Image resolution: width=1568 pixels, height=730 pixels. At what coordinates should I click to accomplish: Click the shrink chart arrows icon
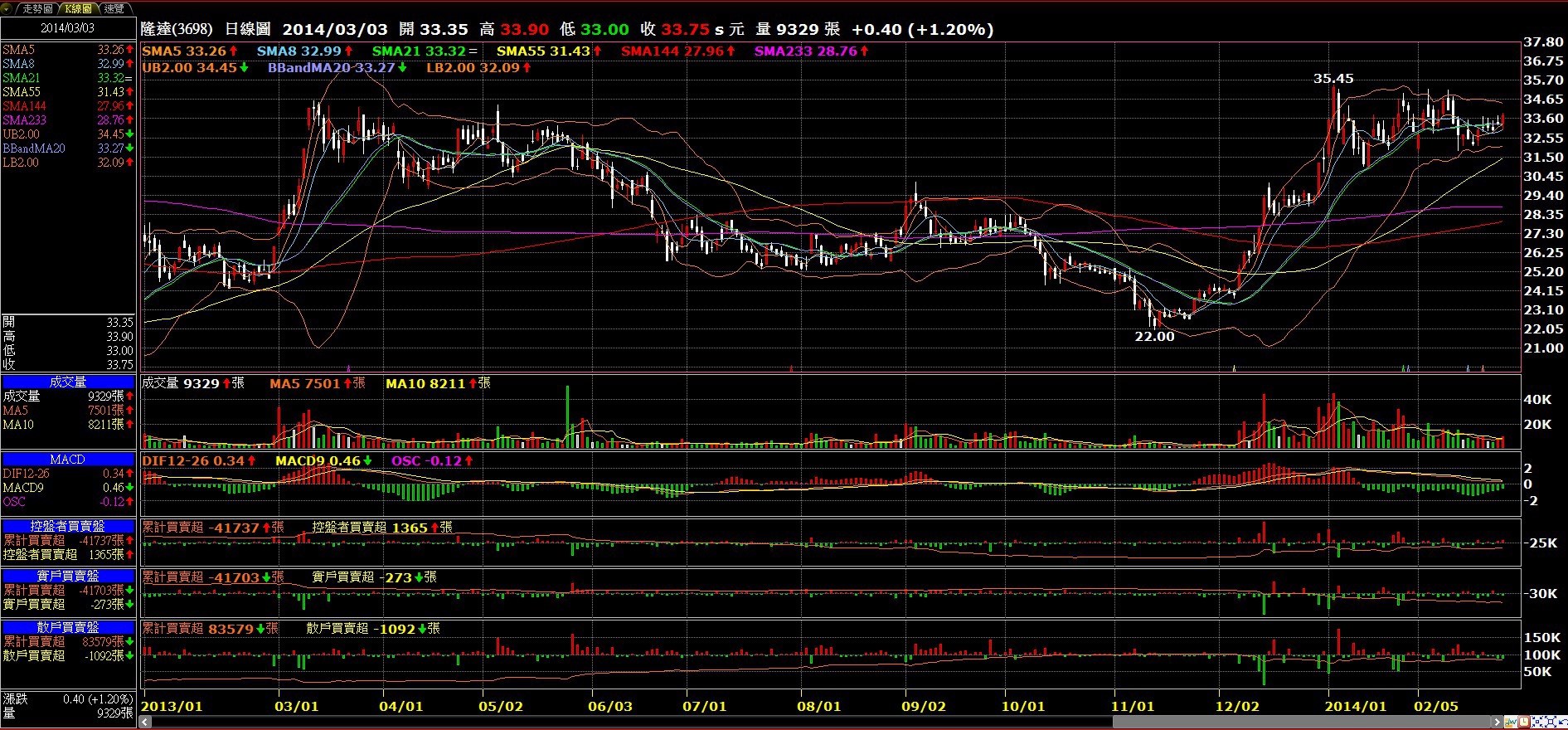(x=1537, y=722)
